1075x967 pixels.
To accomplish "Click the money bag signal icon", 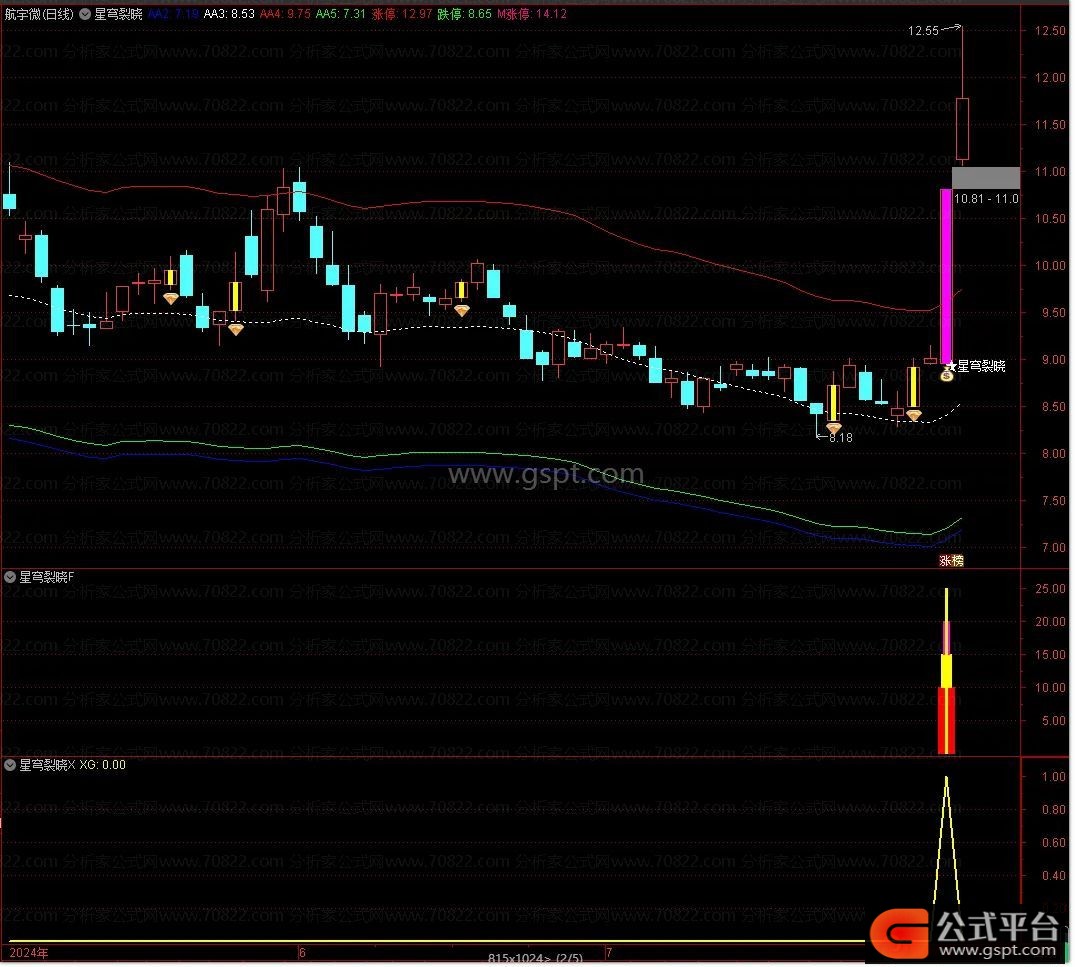I will click(x=948, y=375).
